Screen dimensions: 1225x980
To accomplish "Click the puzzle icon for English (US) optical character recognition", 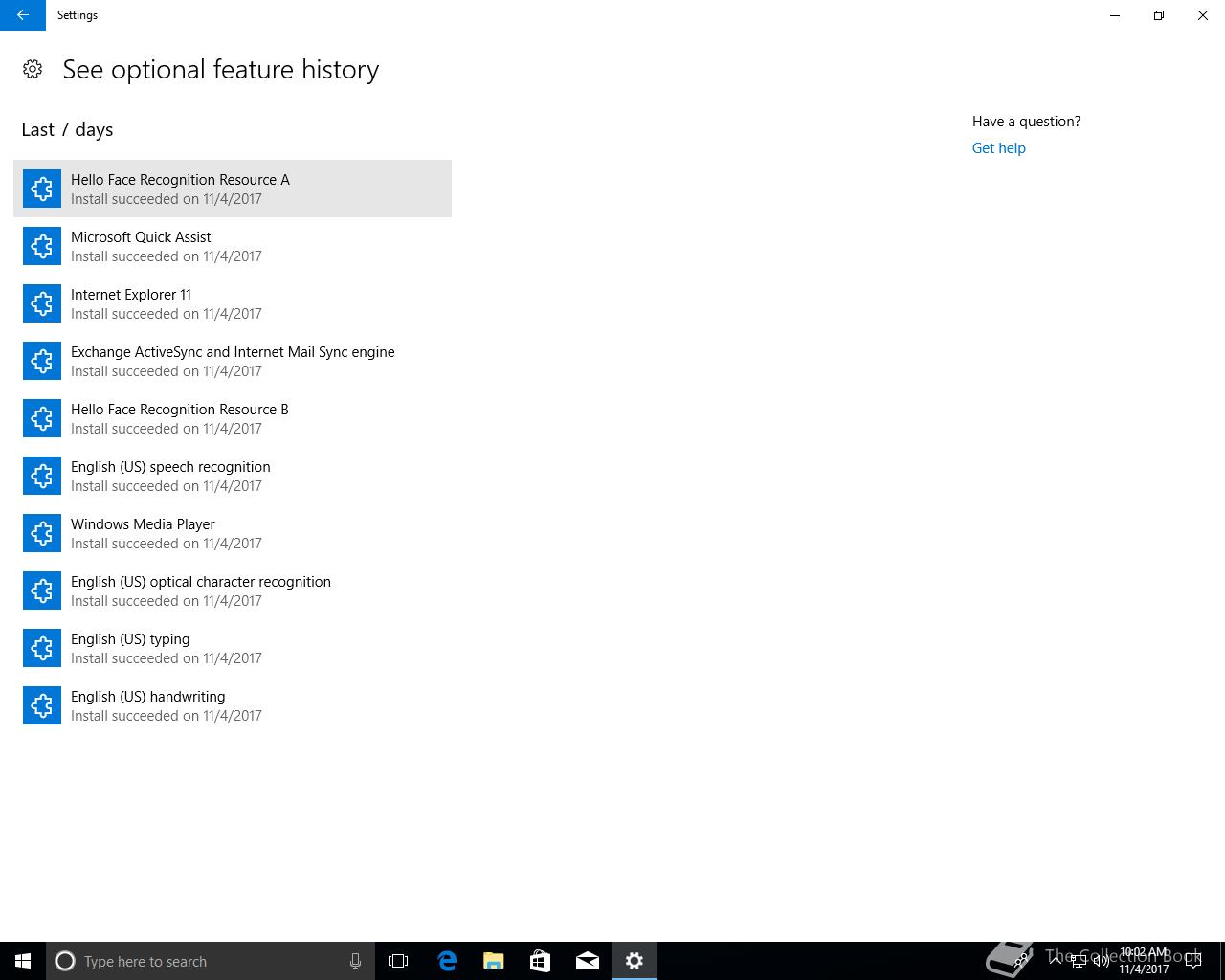I will (x=42, y=590).
